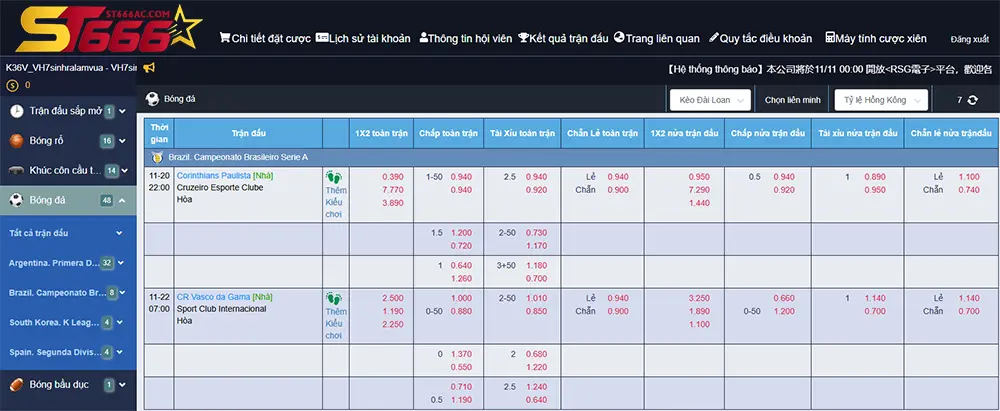Viewport: 1000px width, 411px height.
Task: Select full match 1X2 odds 2.500 for Vasco
Action: click(x=393, y=298)
